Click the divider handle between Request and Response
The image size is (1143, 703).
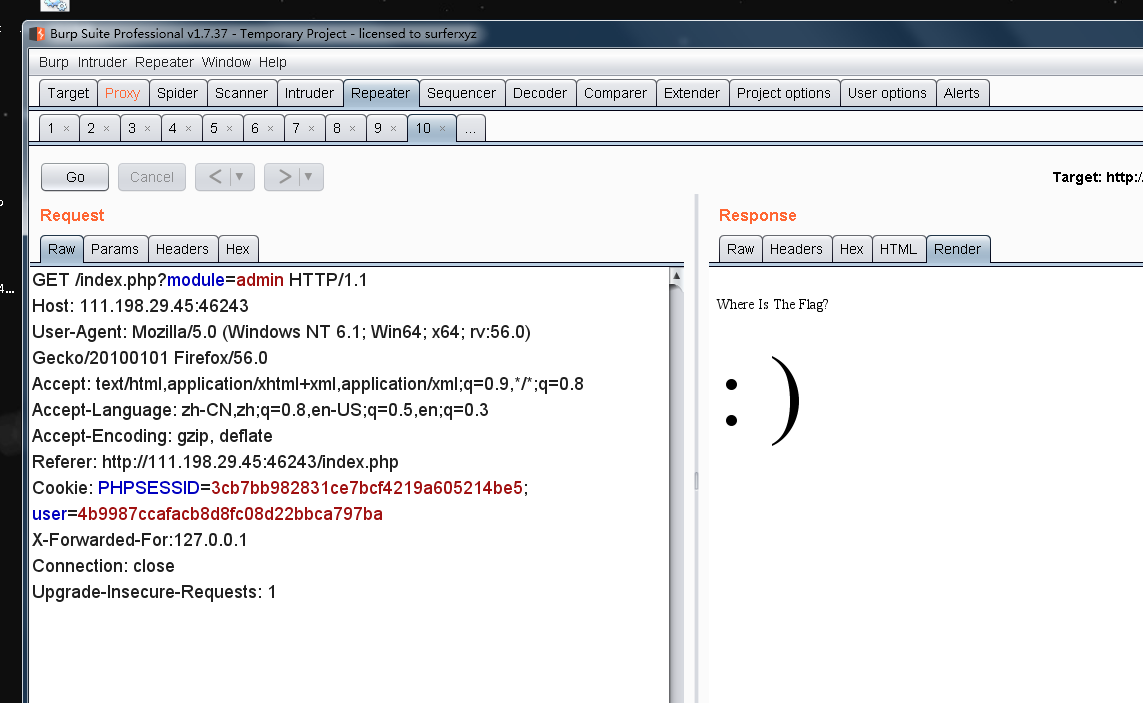pyautogui.click(x=696, y=481)
